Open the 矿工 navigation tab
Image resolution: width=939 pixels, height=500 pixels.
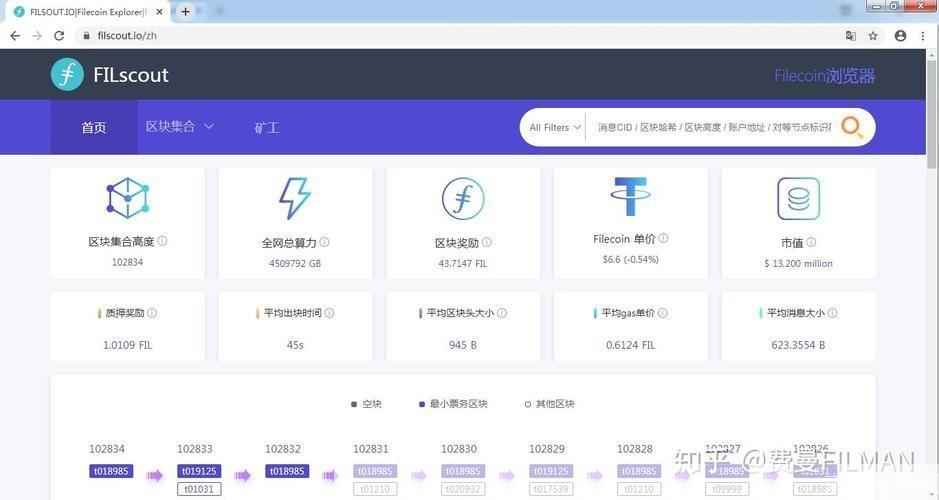(x=266, y=128)
